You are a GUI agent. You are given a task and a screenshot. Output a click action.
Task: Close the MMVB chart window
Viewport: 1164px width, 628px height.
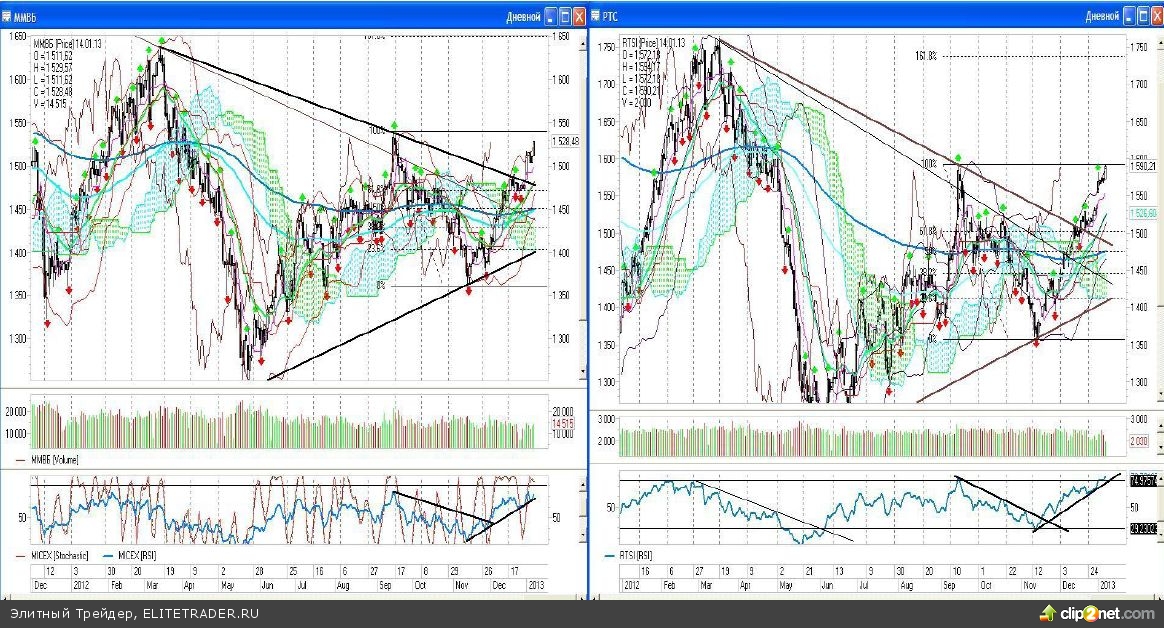tap(580, 16)
